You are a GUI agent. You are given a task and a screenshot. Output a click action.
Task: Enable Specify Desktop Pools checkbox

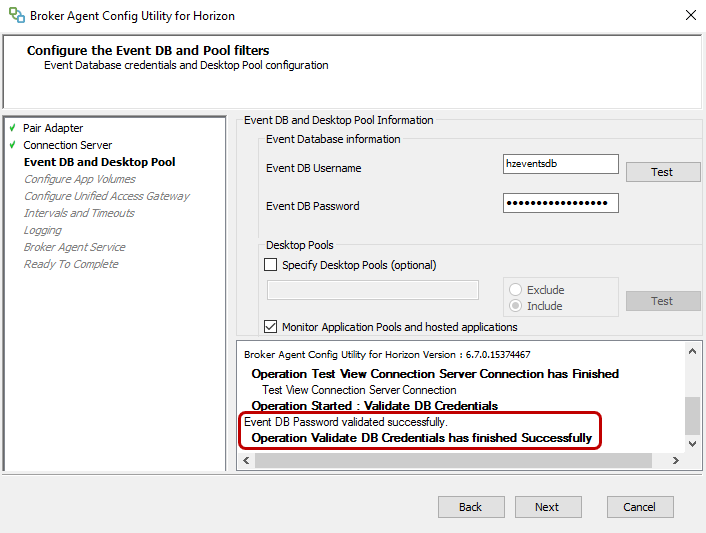[270, 265]
